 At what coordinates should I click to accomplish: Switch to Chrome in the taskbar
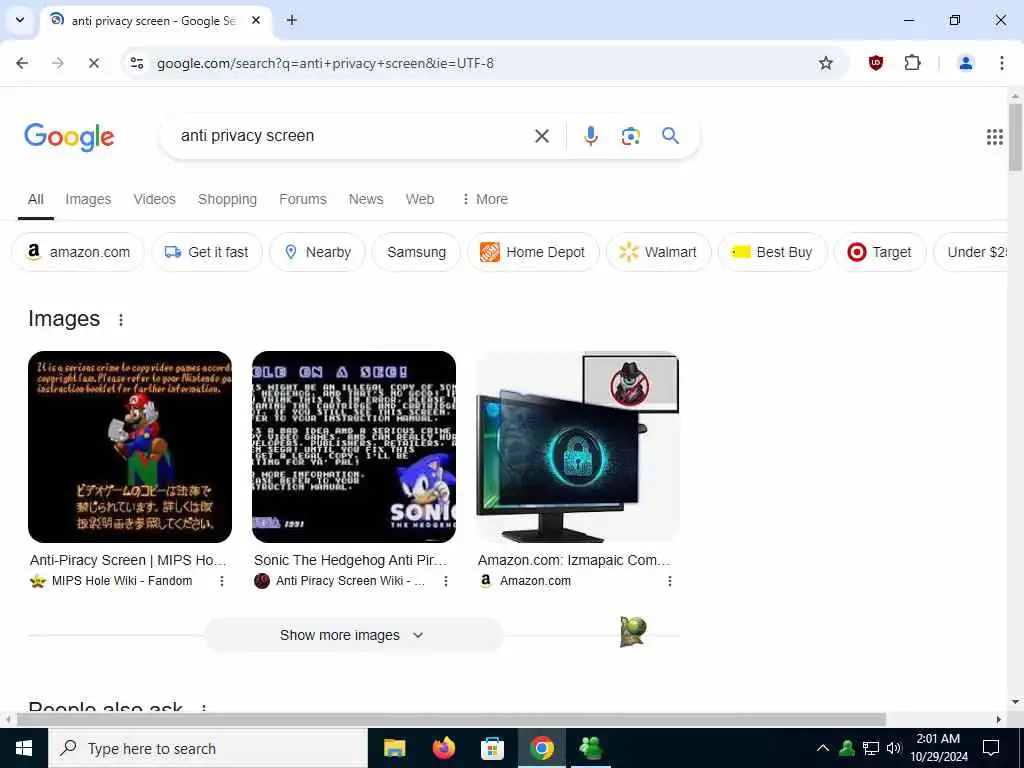click(x=541, y=748)
